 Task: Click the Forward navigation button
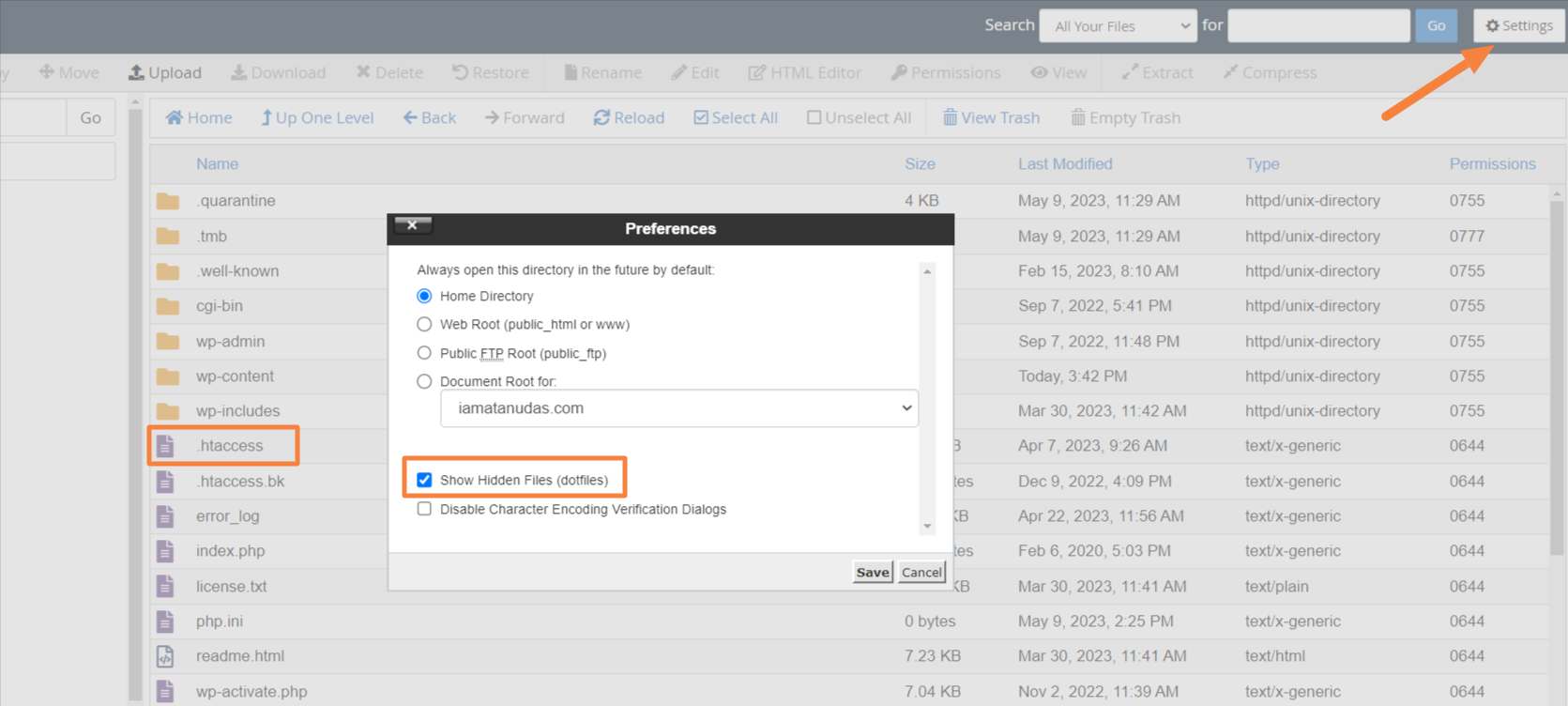525,117
